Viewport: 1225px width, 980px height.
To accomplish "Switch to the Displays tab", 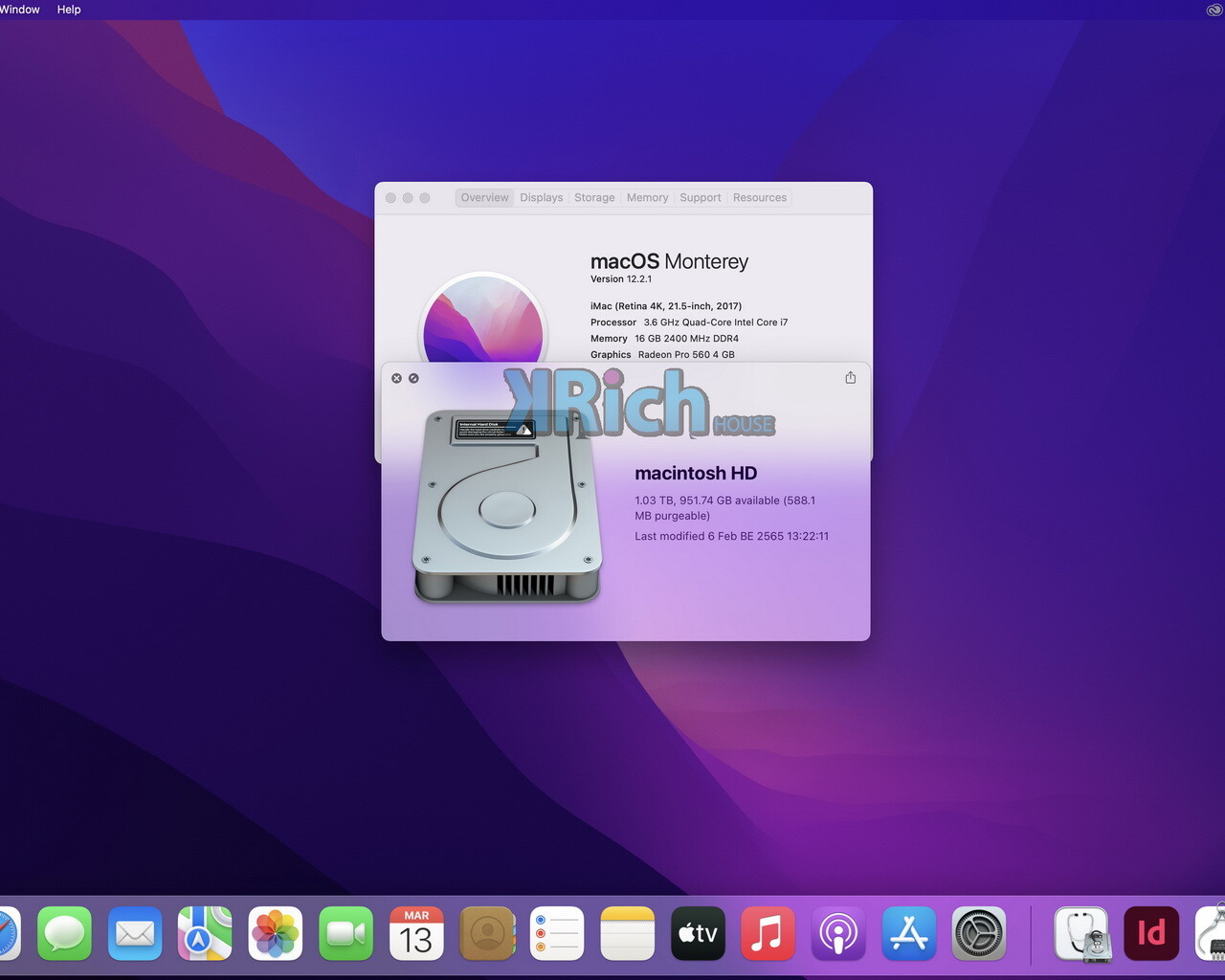I will click(542, 197).
